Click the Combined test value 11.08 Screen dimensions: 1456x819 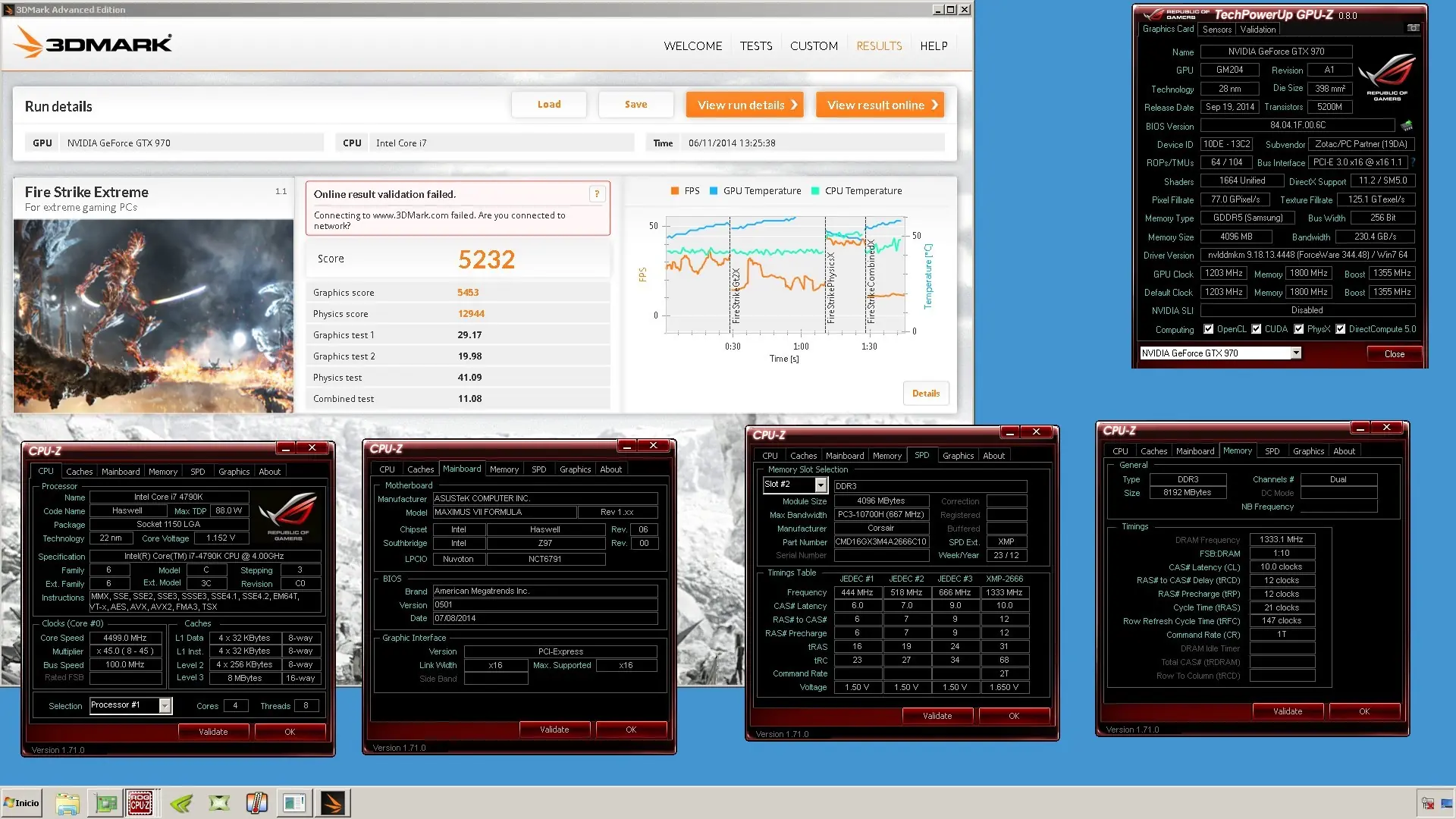[469, 399]
